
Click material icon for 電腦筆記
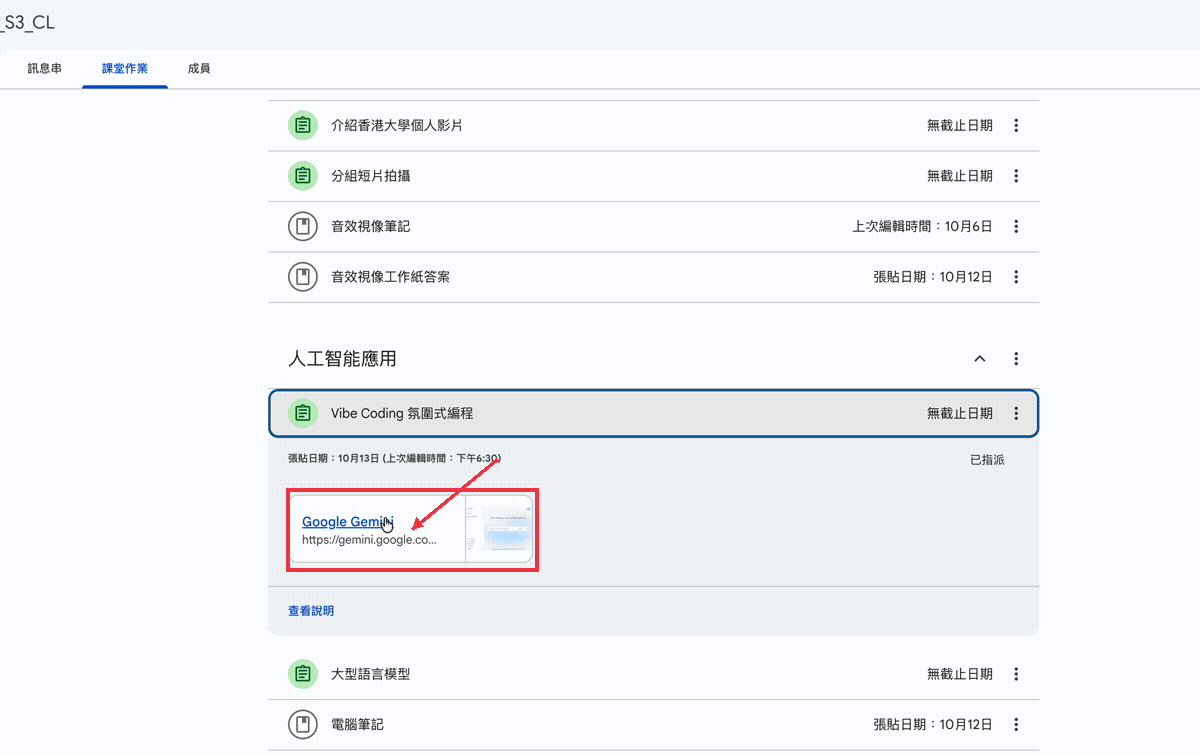[302, 724]
